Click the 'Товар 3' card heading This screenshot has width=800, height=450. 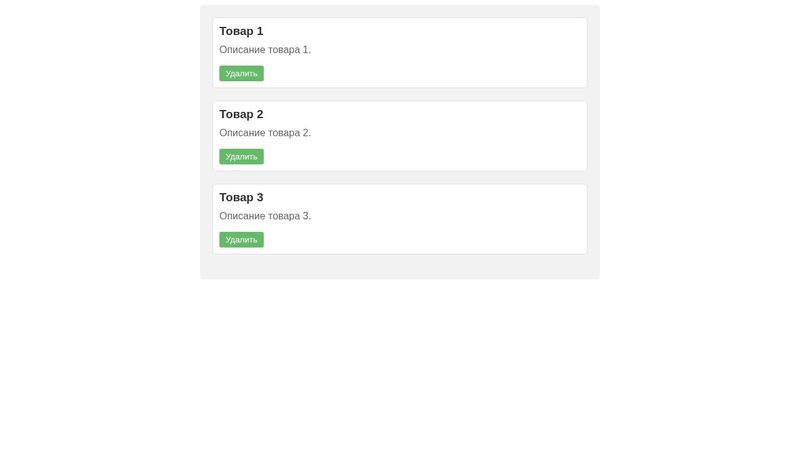point(241,197)
